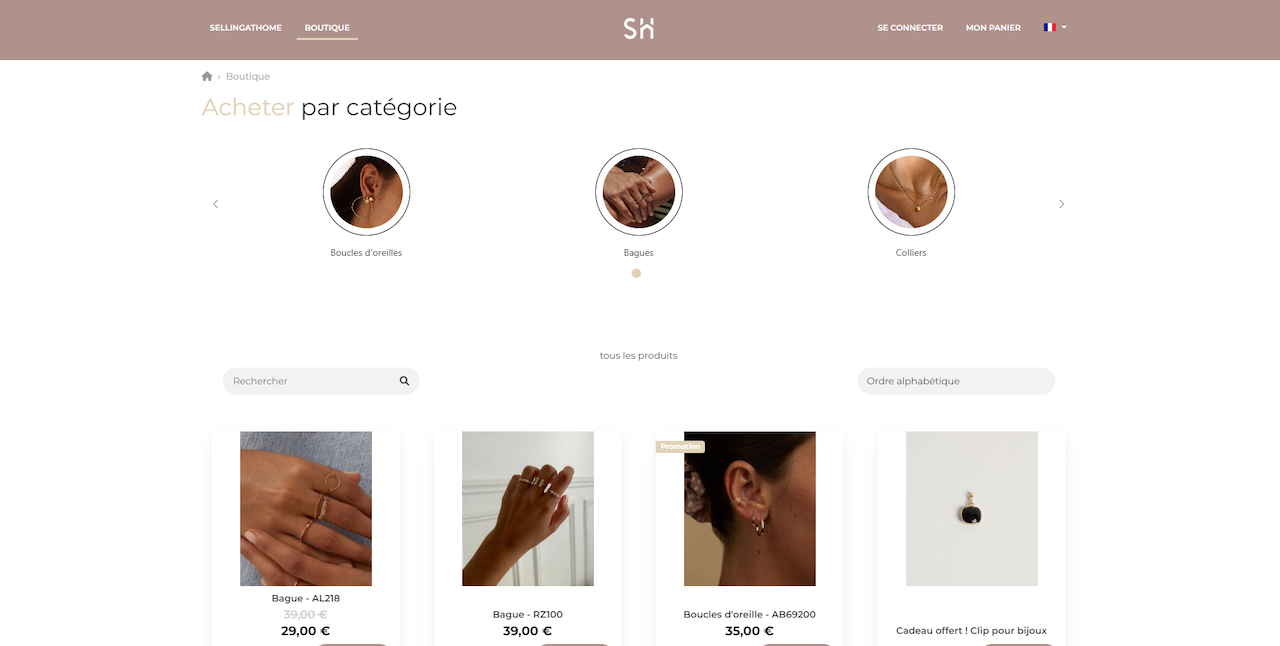Open the Bagues category circle

click(639, 192)
